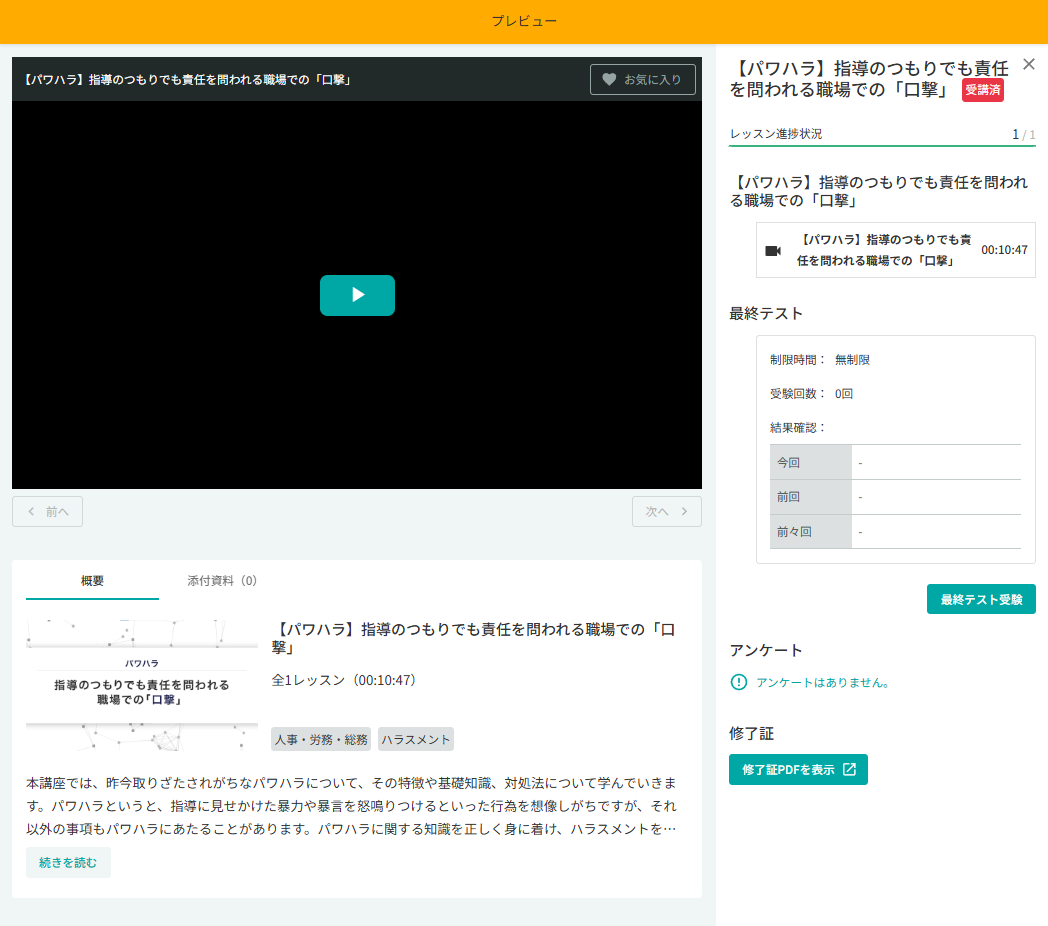Select the 人事・労務・総務 tag
This screenshot has width=1048, height=926.
[x=321, y=739]
